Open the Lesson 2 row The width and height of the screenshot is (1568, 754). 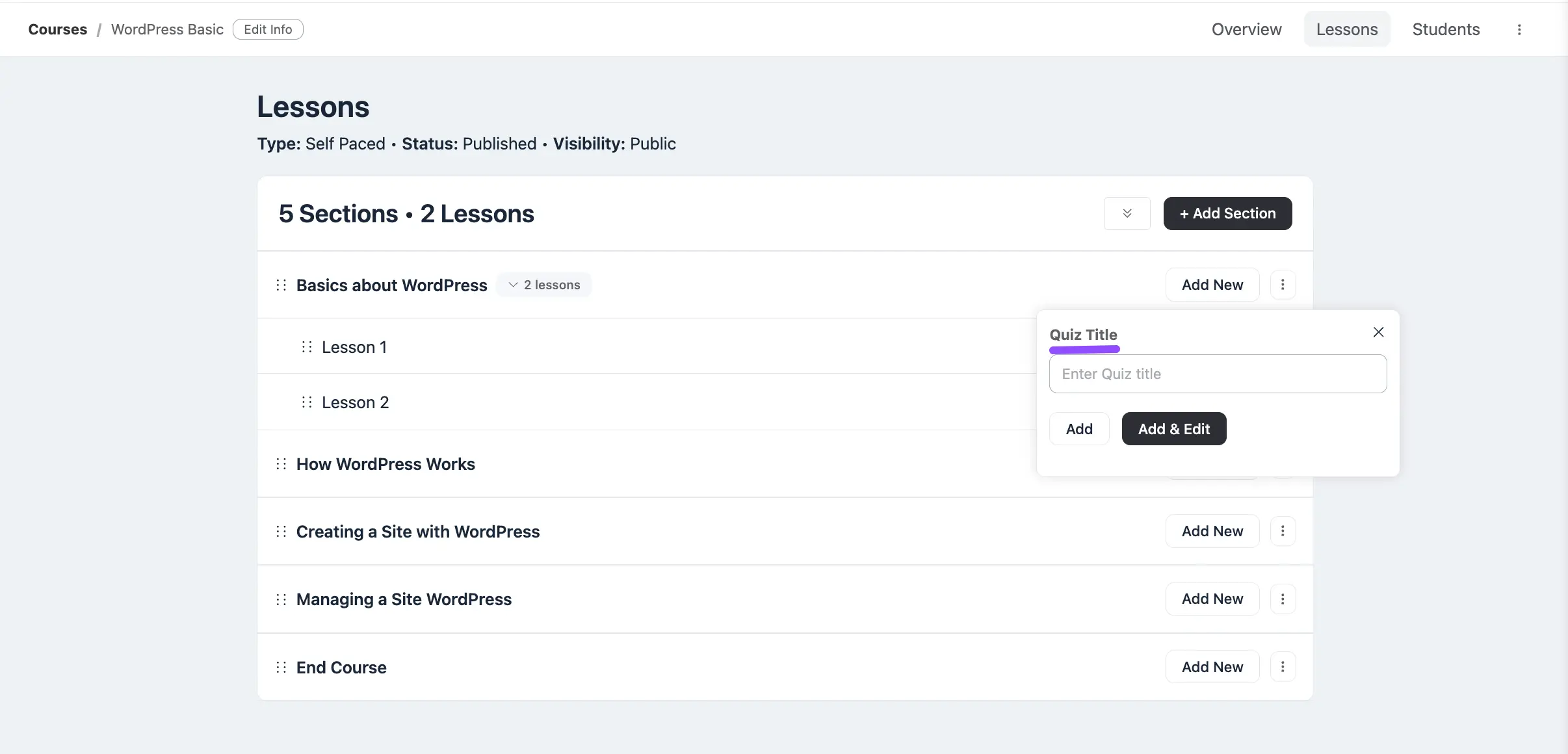355,402
